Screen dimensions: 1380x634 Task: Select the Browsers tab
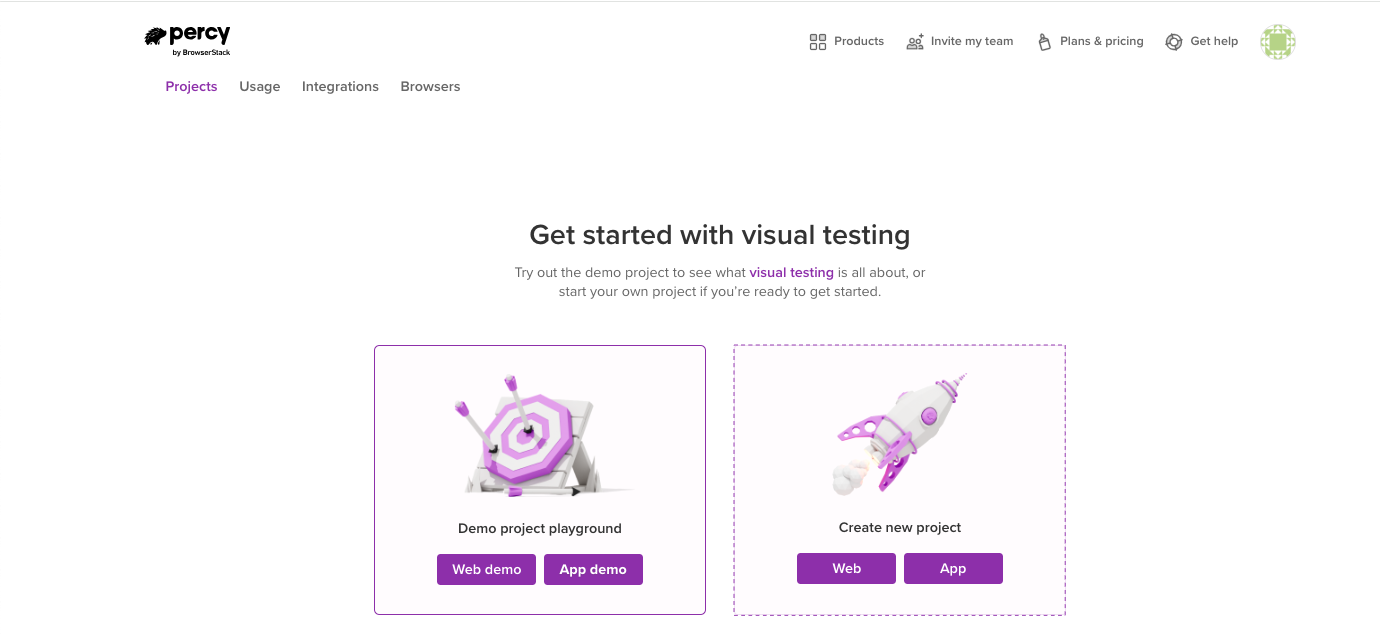click(x=430, y=87)
